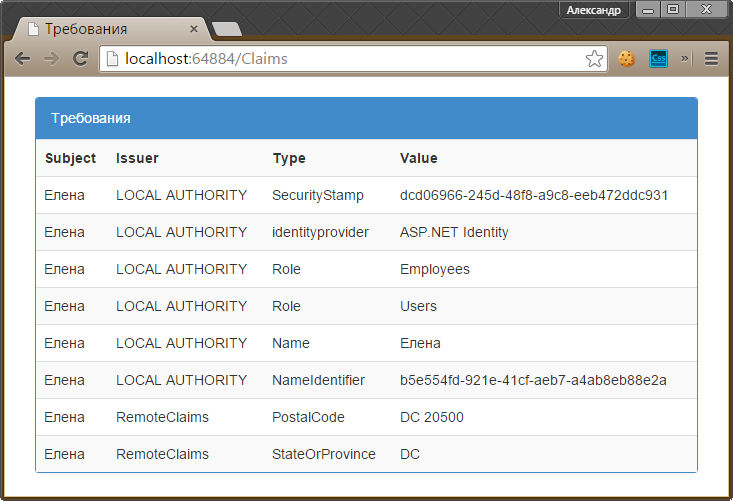Click LOCAL AUTHORITY in the identityprovider row

[181, 232]
